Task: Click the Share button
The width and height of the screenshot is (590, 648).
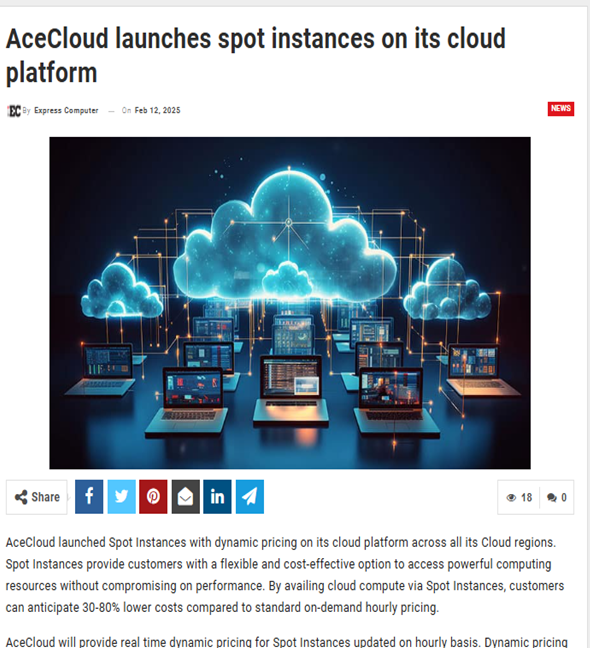Action: coord(37,497)
